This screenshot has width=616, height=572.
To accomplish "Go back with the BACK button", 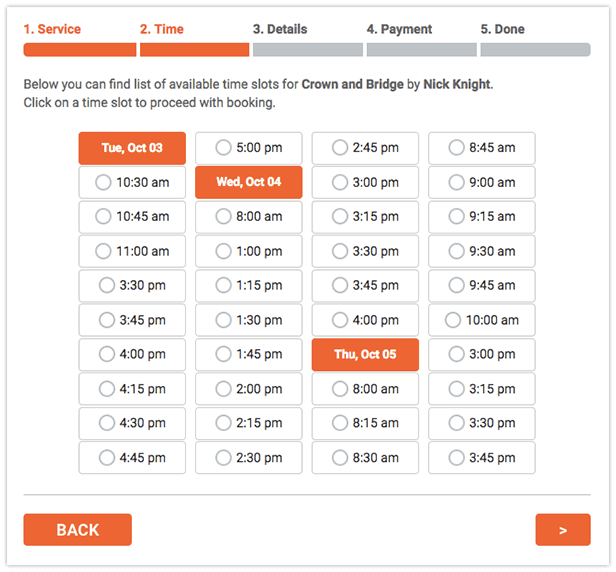I will [77, 530].
